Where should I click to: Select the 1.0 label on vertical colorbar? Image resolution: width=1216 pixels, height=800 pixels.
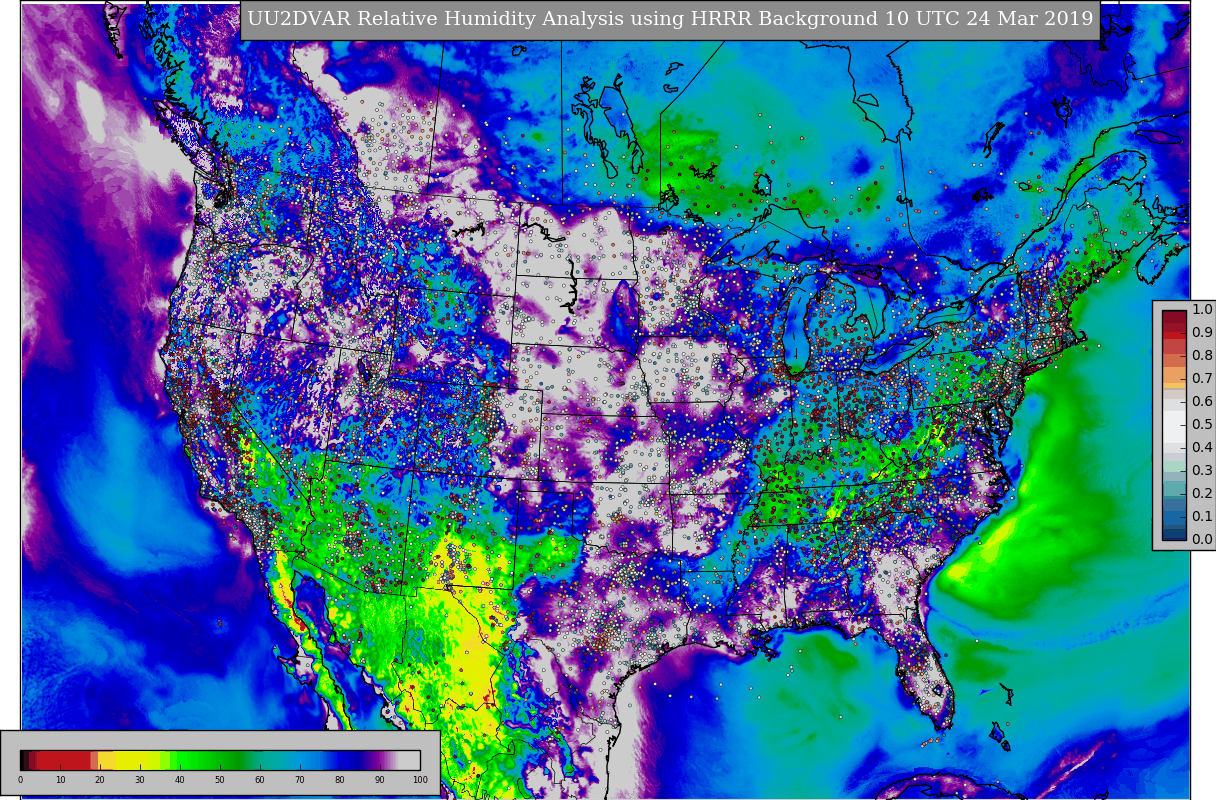pos(1201,310)
